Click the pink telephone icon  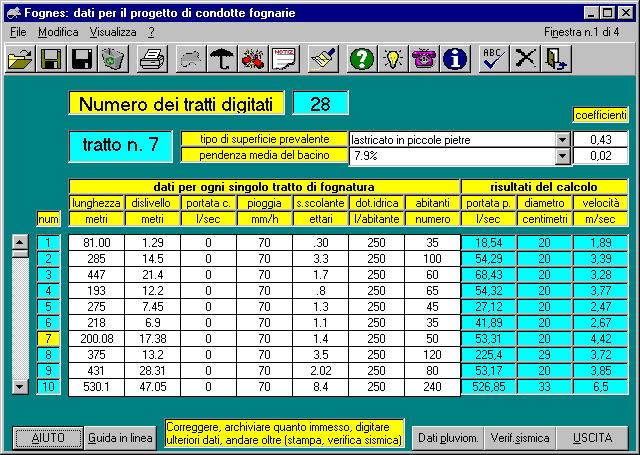click(x=424, y=60)
